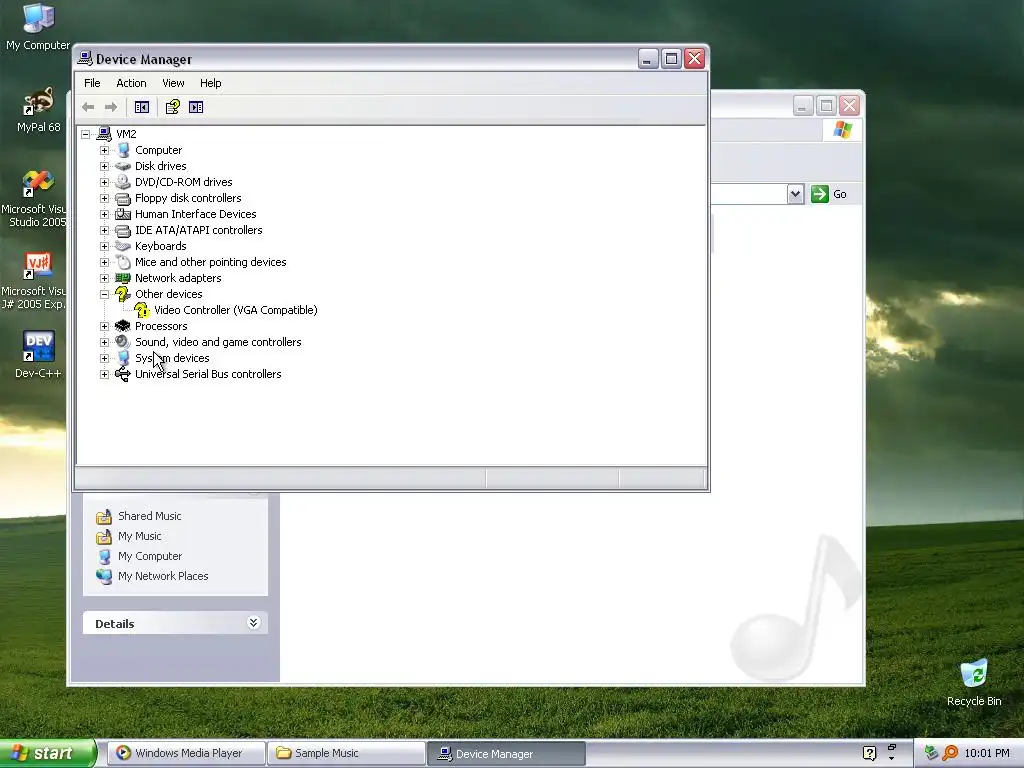Viewport: 1024px width, 768px height.
Task: Switch to Windows Media Player taskbar button
Action: coord(186,753)
